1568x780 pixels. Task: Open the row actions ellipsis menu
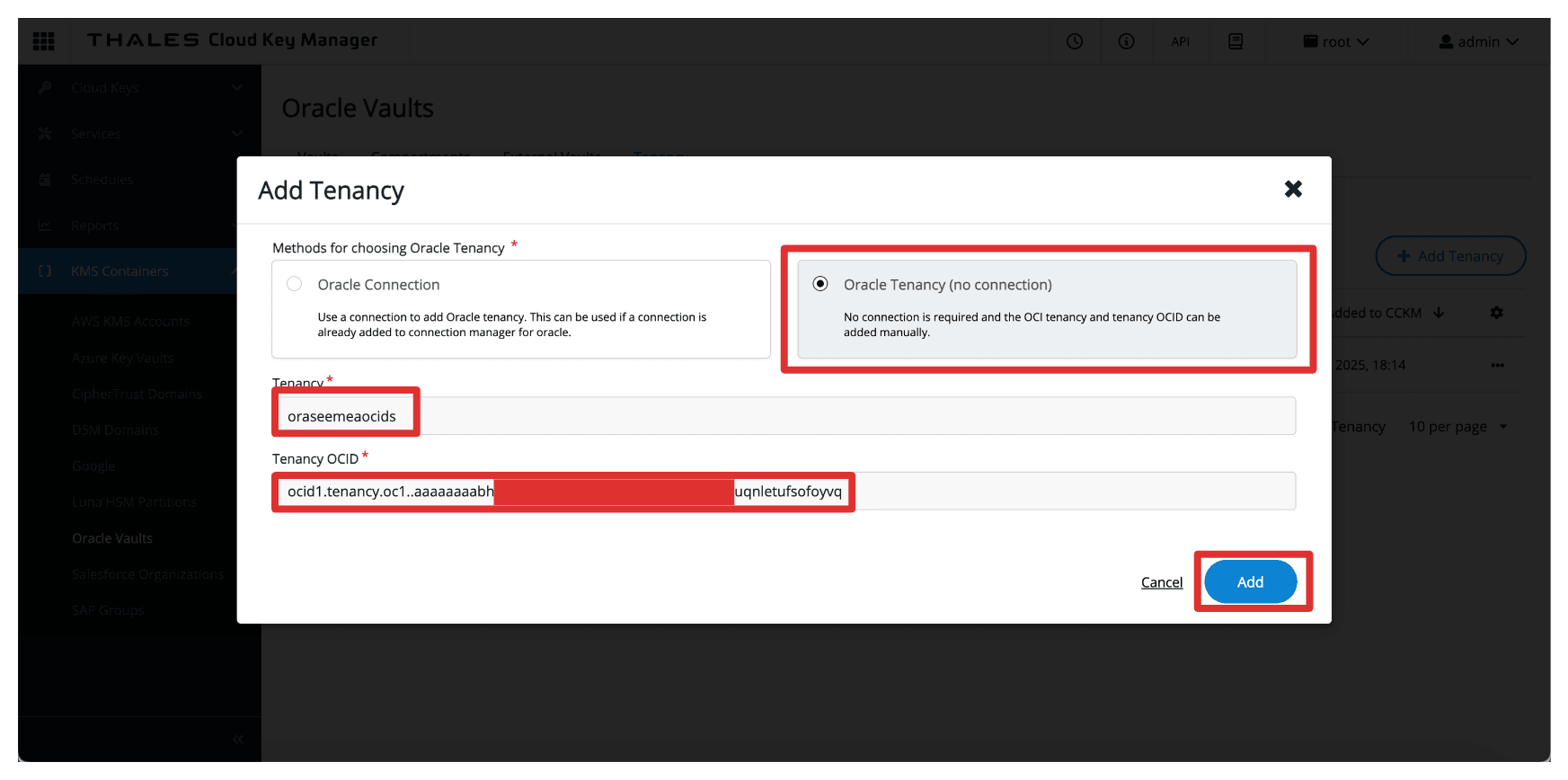[1497, 365]
